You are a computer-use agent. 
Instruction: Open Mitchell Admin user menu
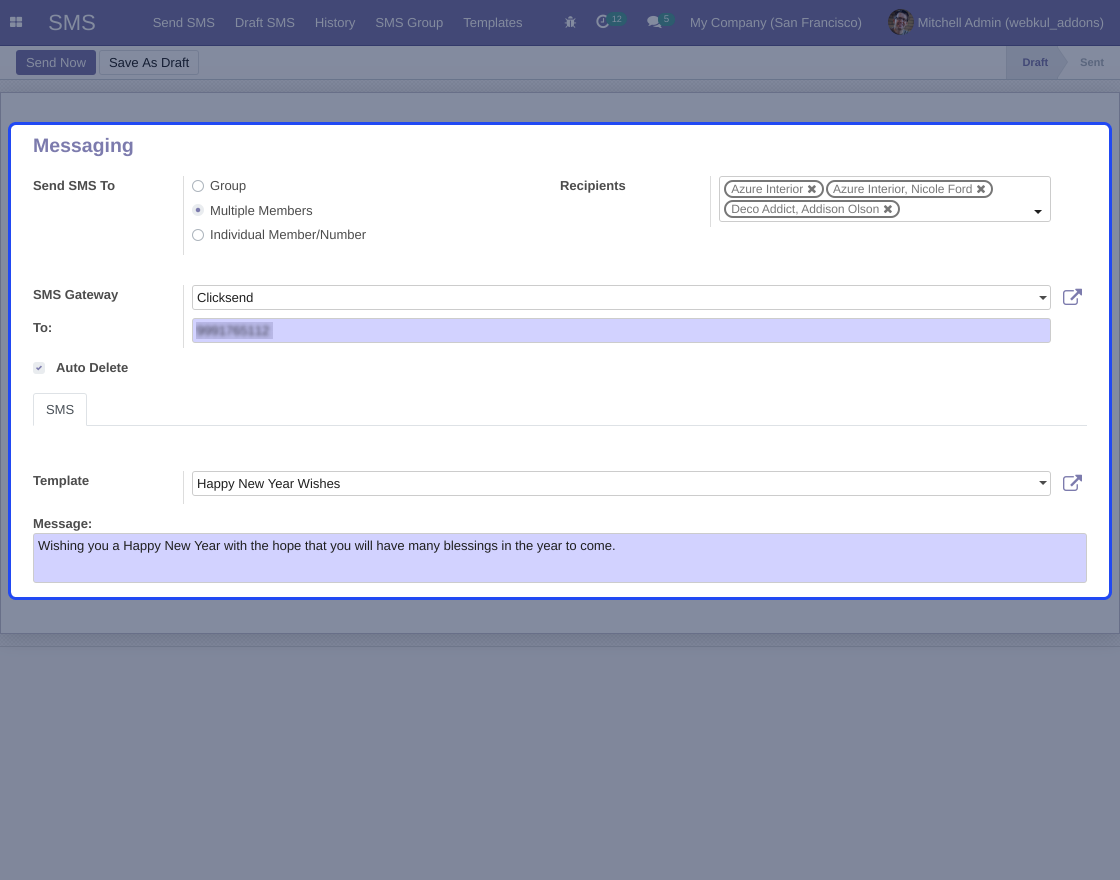coord(996,23)
